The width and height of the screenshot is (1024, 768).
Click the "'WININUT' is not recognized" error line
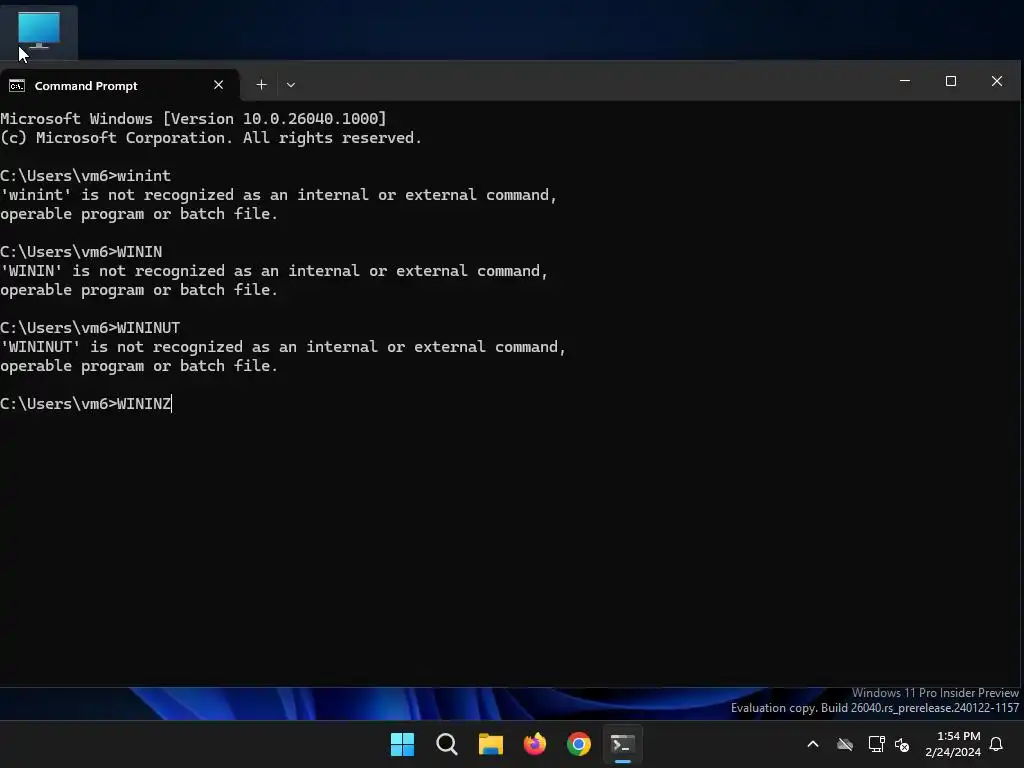pos(283,347)
